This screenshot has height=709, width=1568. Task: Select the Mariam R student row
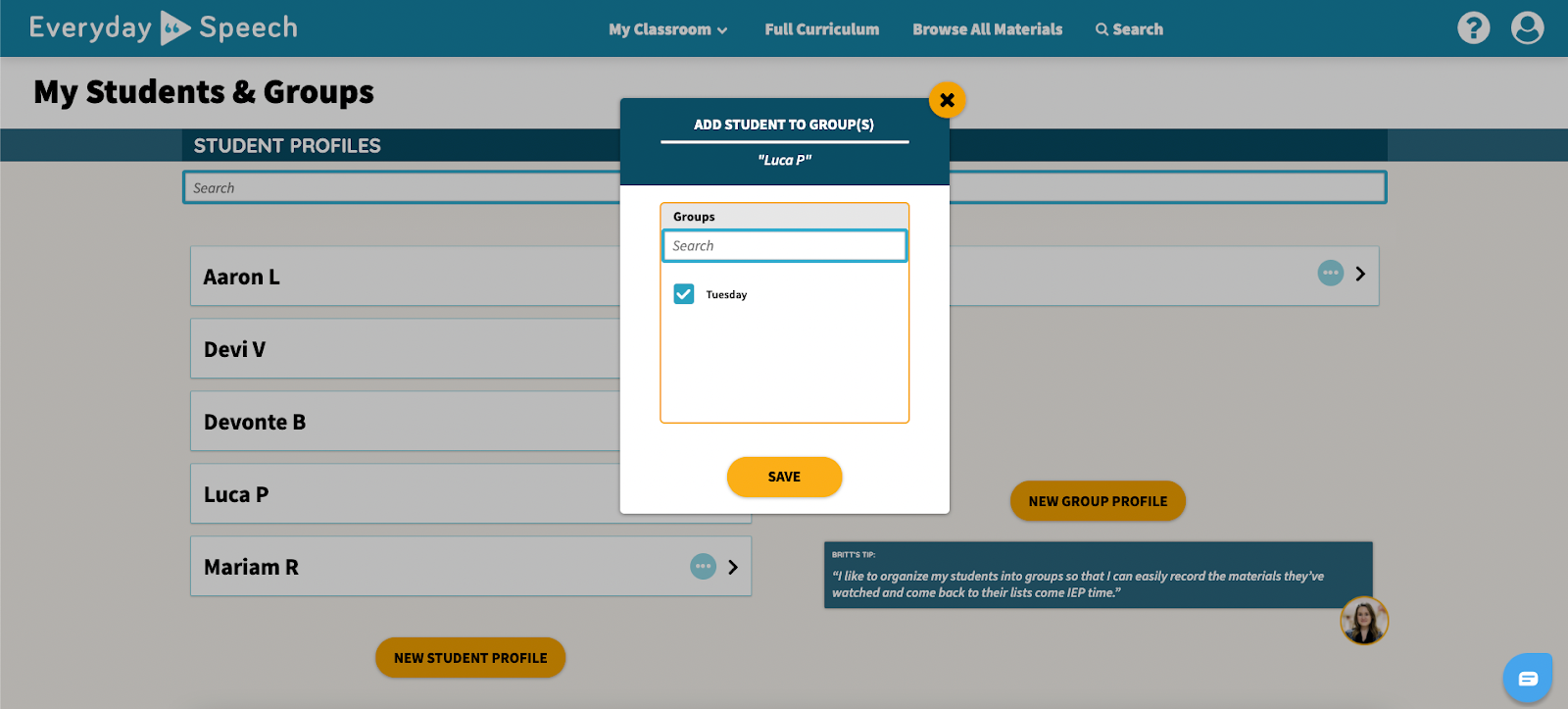coord(471,567)
